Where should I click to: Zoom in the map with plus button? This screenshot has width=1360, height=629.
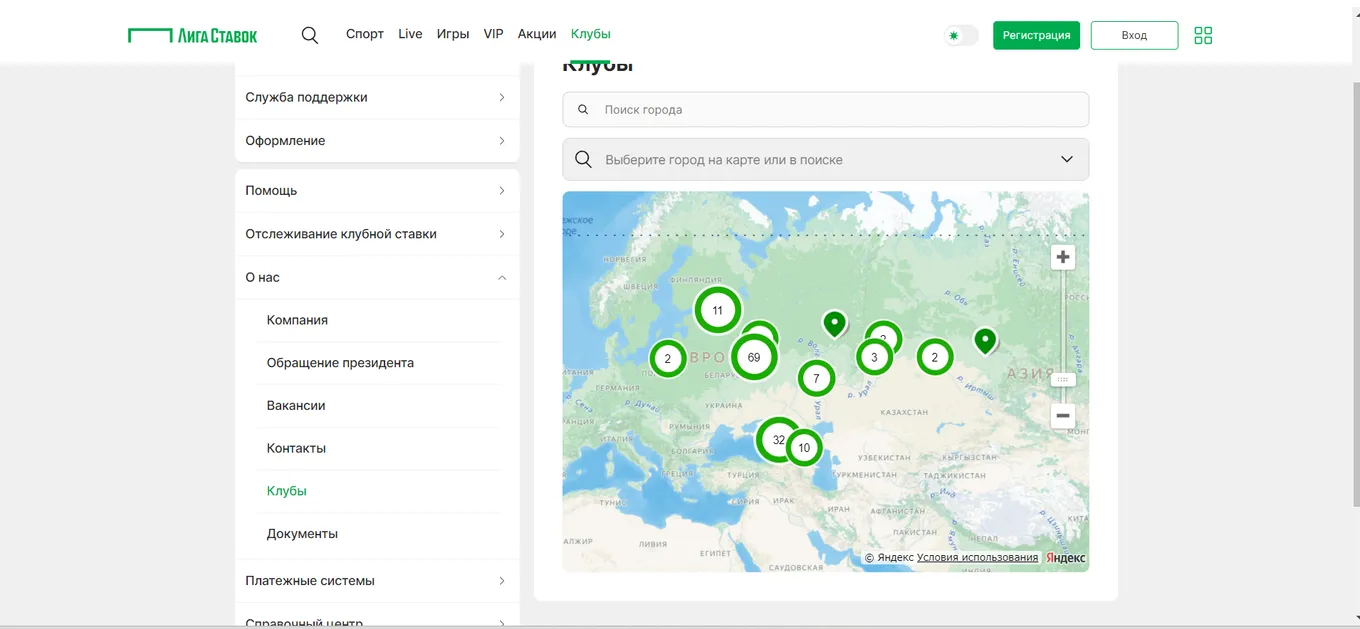(1063, 257)
